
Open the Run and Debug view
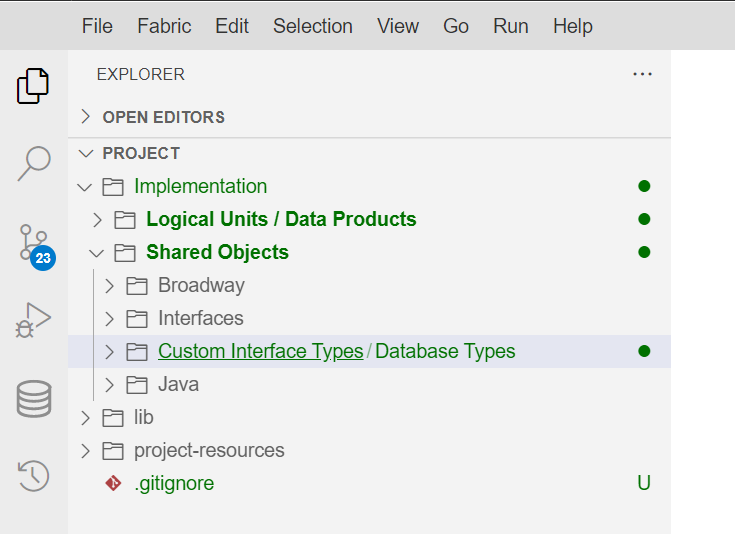(x=33, y=320)
